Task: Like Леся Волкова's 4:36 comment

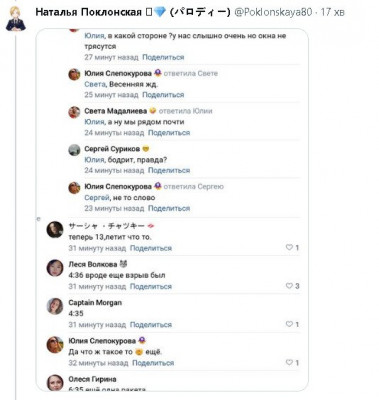Action: click(289, 286)
